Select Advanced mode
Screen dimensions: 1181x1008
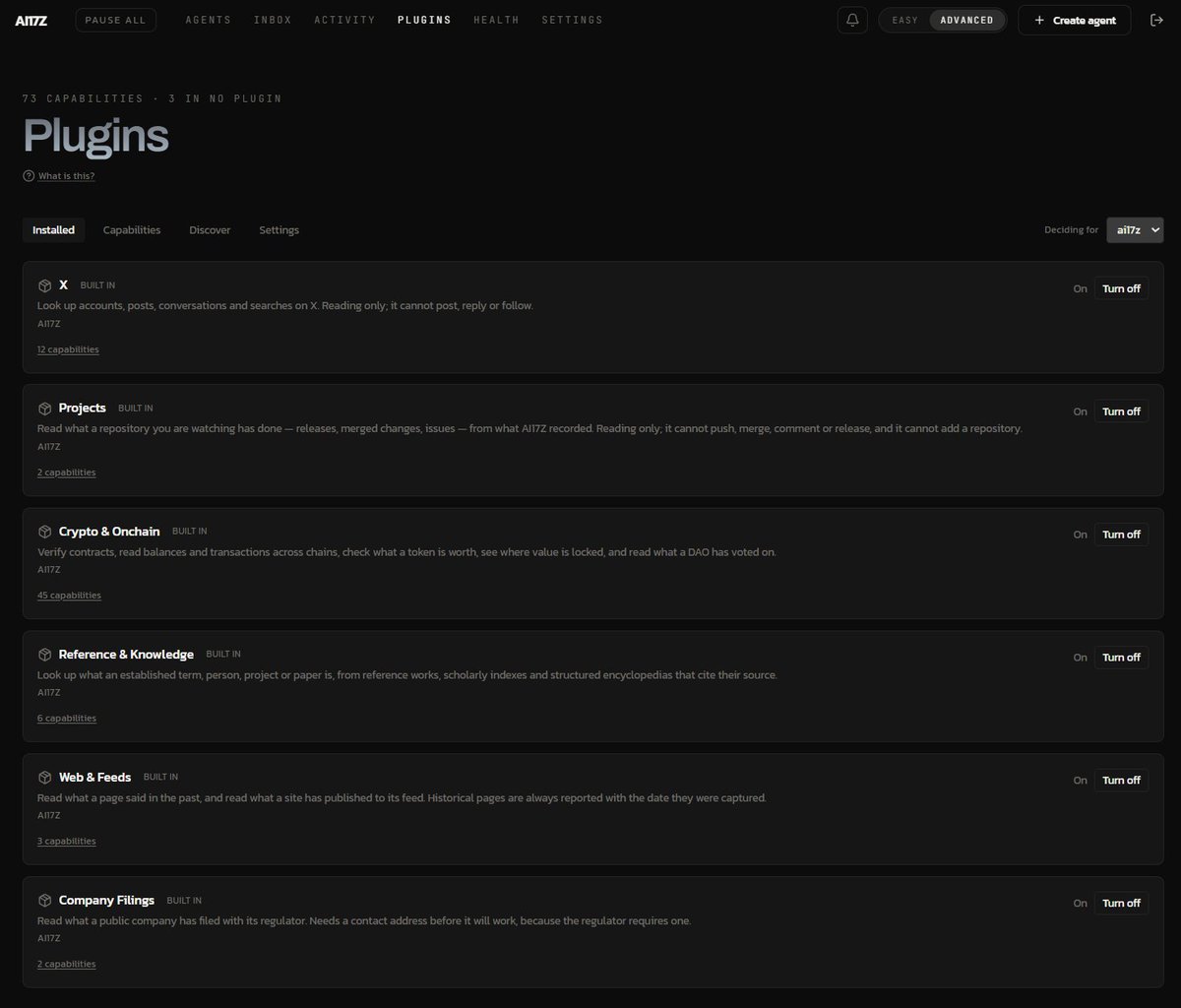pos(966,20)
